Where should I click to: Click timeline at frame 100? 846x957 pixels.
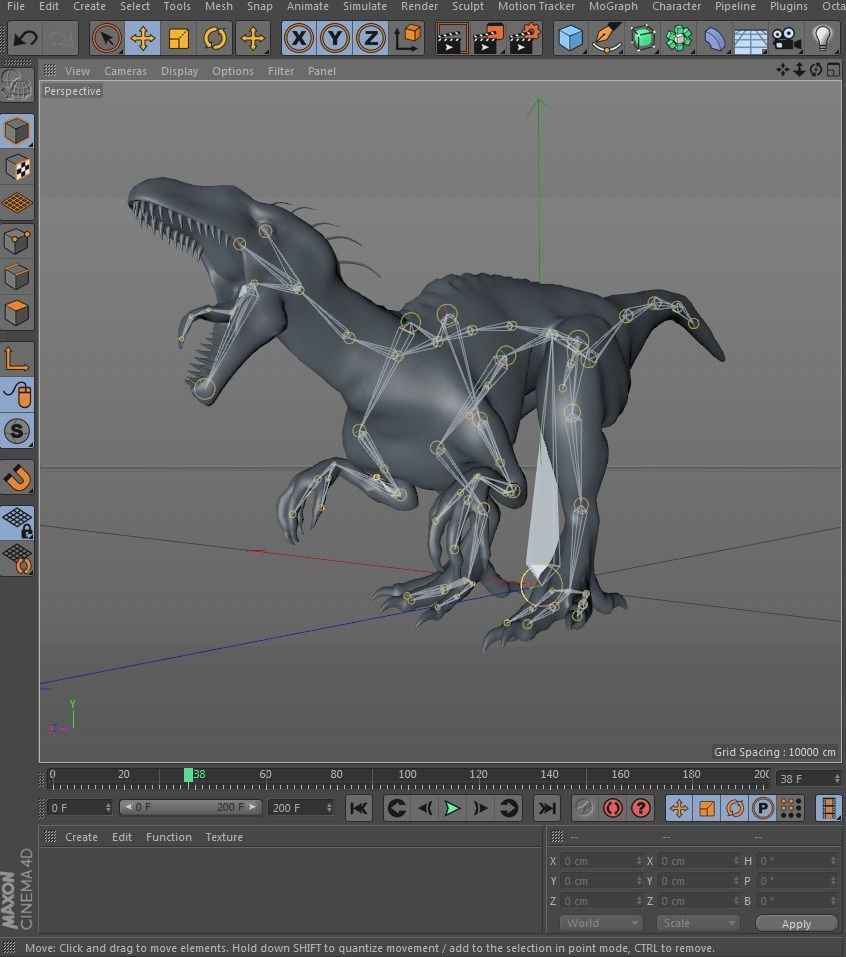click(x=407, y=775)
